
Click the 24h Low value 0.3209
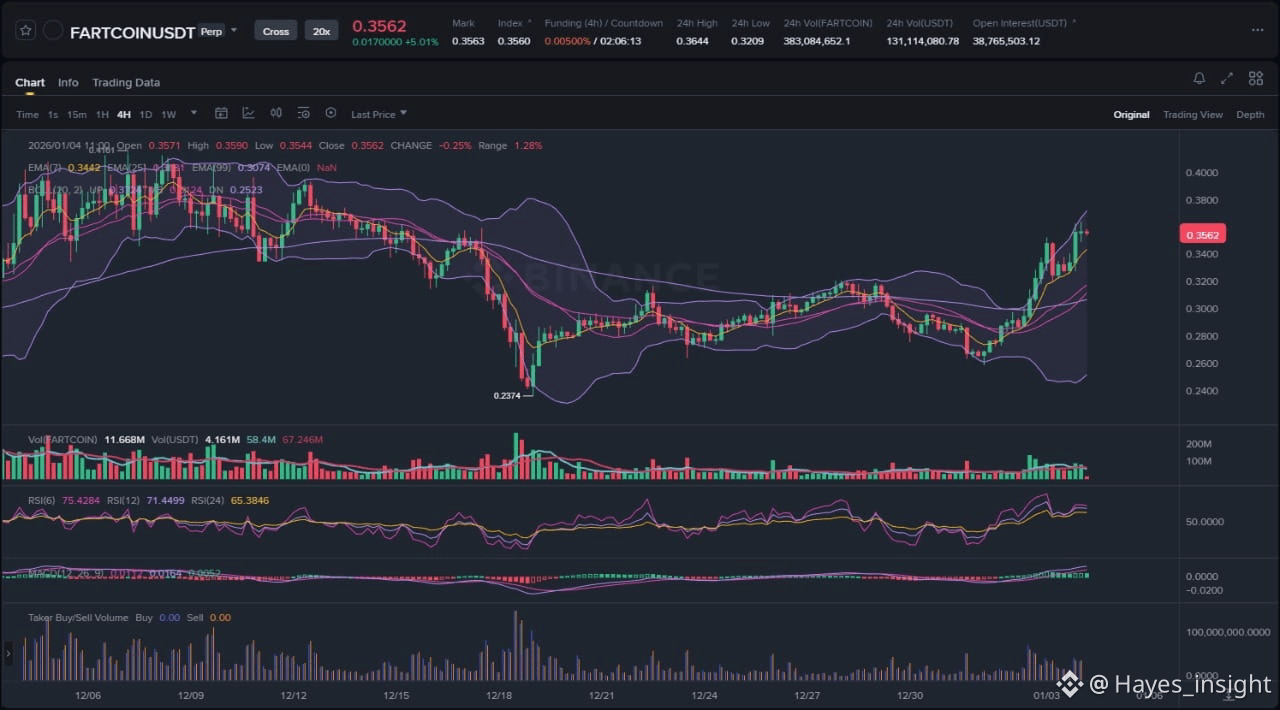[748, 41]
